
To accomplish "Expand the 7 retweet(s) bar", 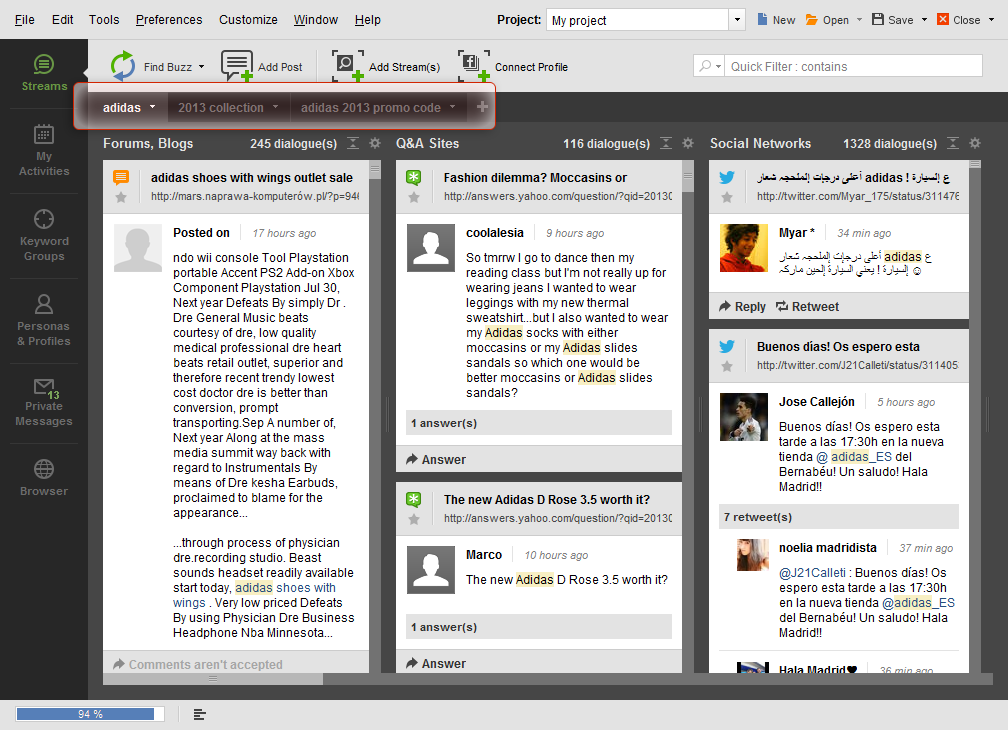I will (x=839, y=517).
